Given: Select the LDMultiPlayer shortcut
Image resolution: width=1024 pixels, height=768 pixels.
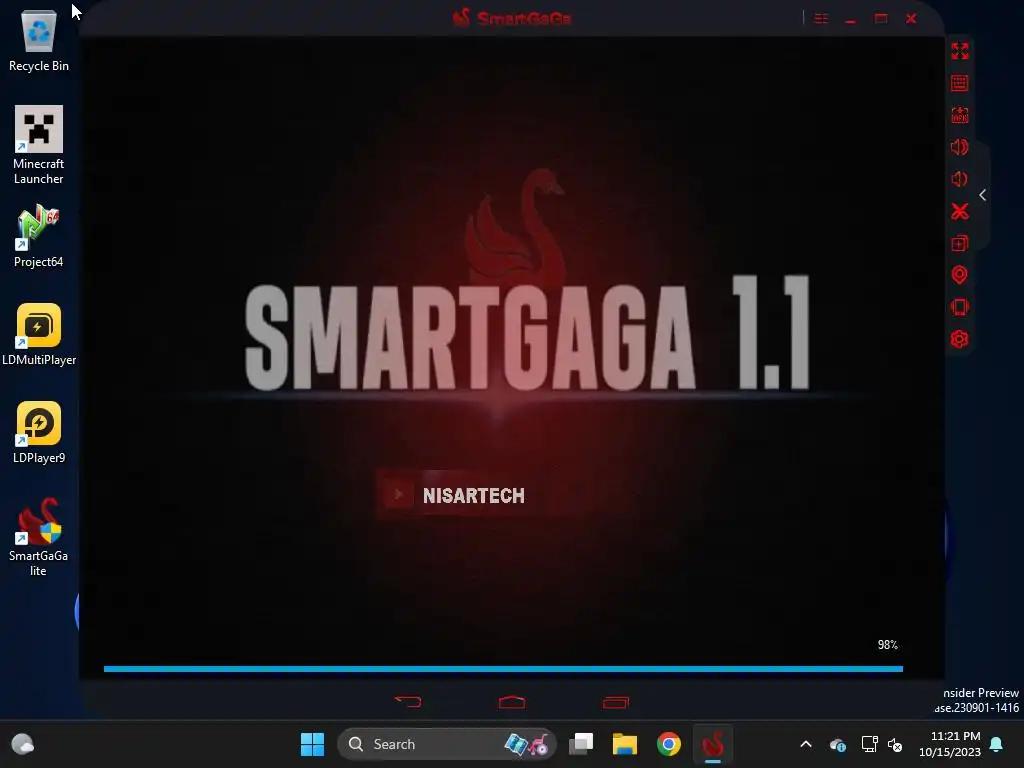Looking at the screenshot, I should pos(39,334).
